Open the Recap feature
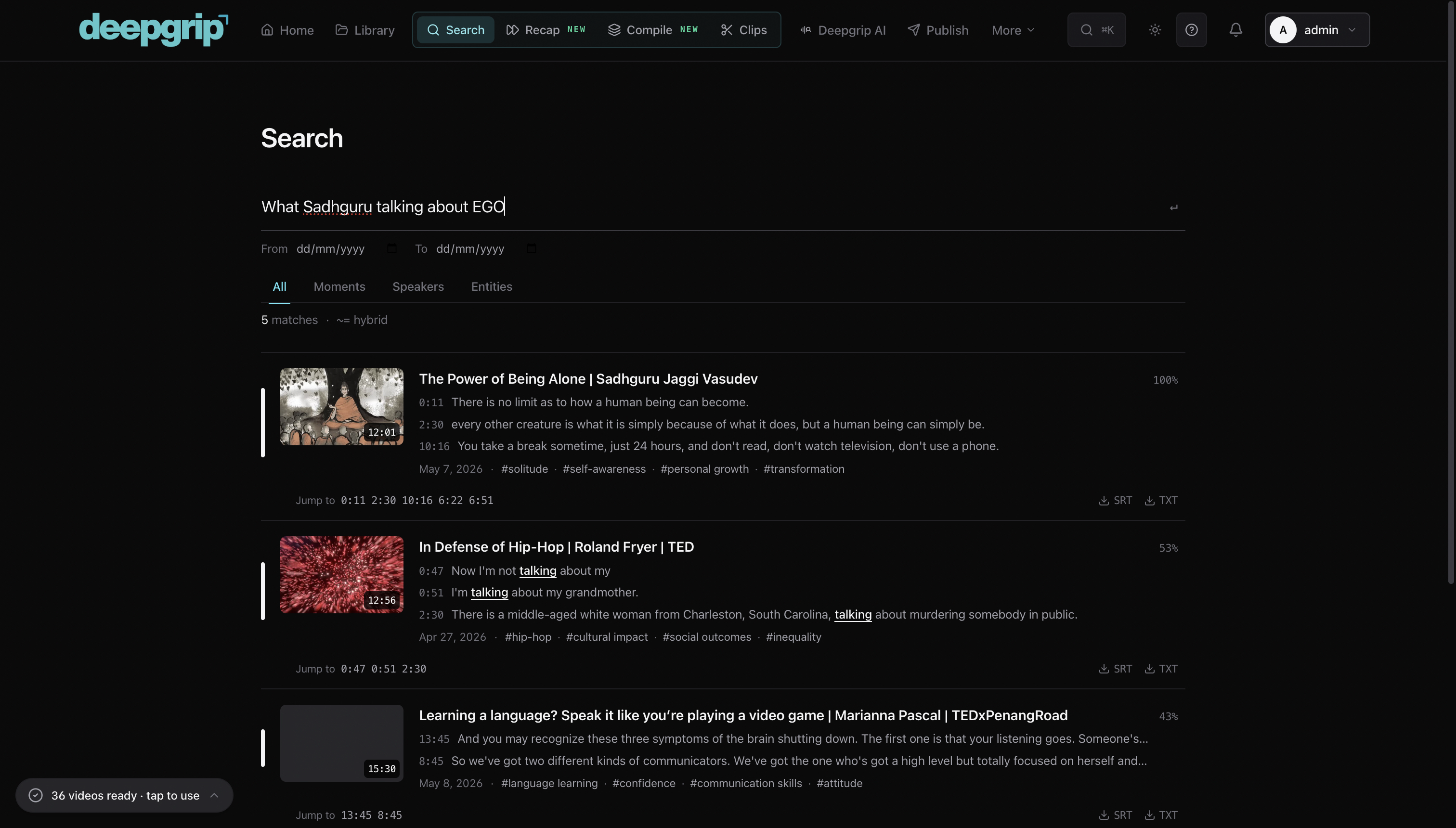 [x=545, y=30]
